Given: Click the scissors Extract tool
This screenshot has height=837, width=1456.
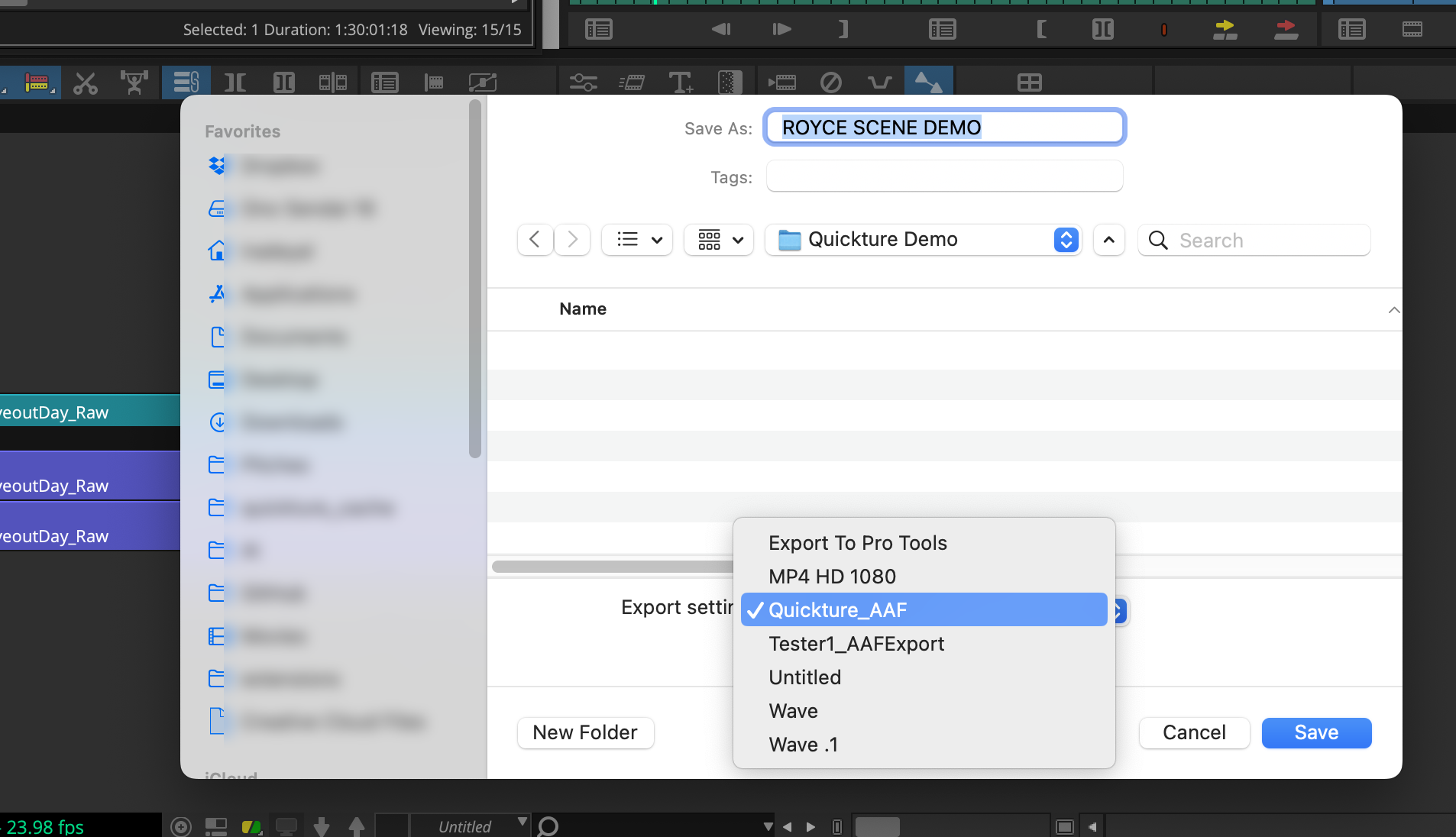Looking at the screenshot, I should (86, 82).
